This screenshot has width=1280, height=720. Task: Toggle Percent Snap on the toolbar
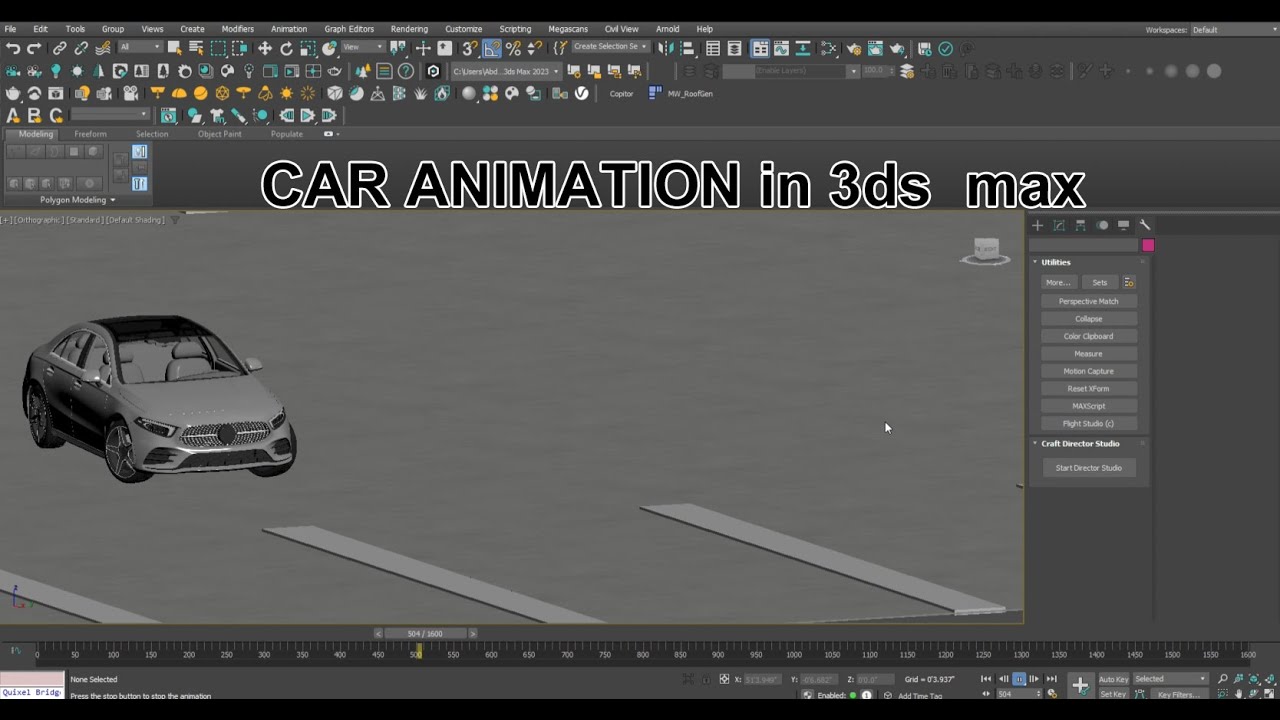pyautogui.click(x=513, y=48)
